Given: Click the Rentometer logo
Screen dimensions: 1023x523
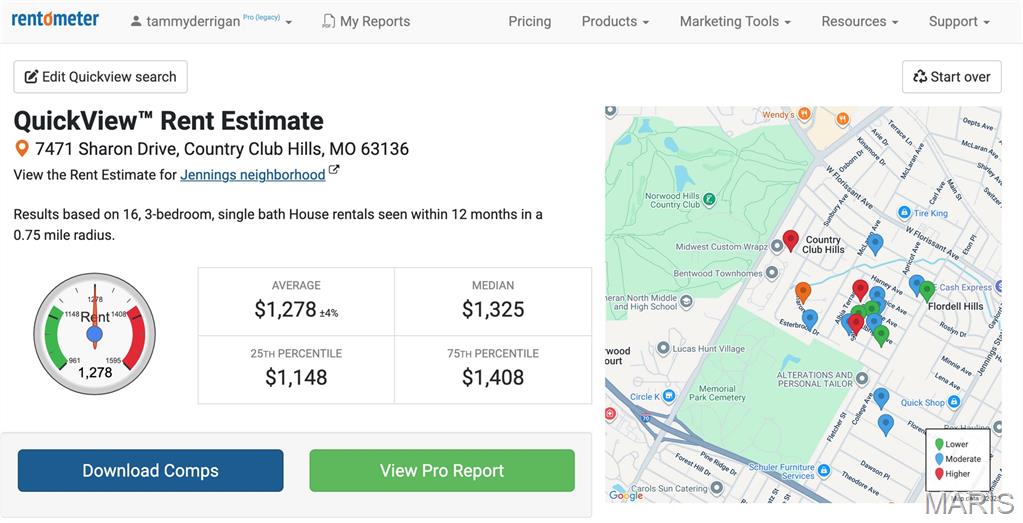Looking at the screenshot, I should [x=55, y=19].
